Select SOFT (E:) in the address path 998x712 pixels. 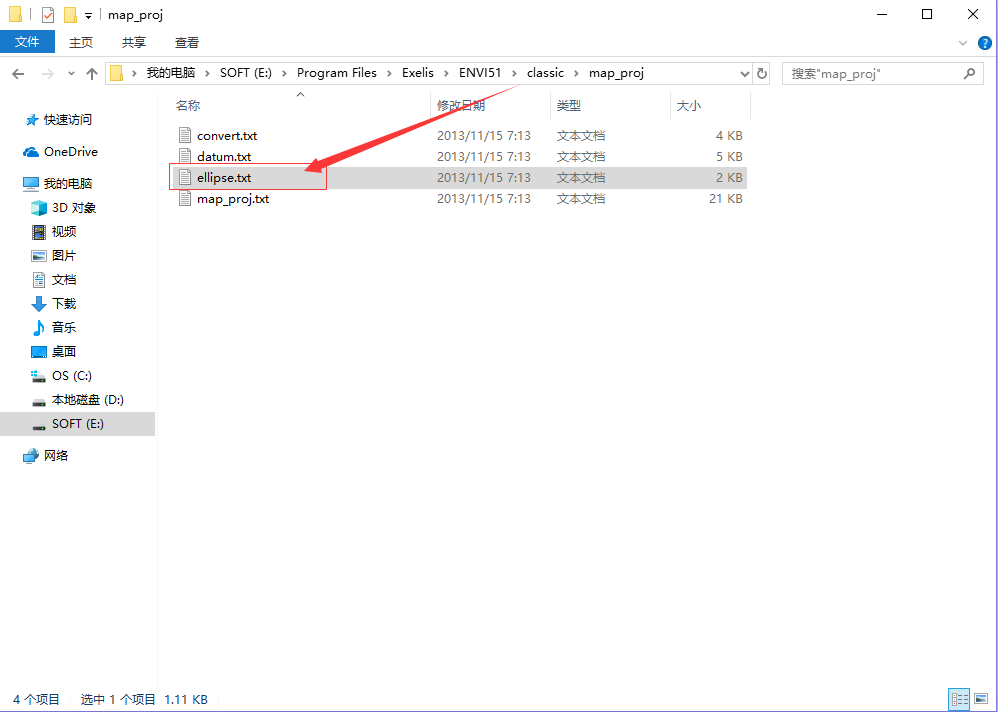(246, 73)
